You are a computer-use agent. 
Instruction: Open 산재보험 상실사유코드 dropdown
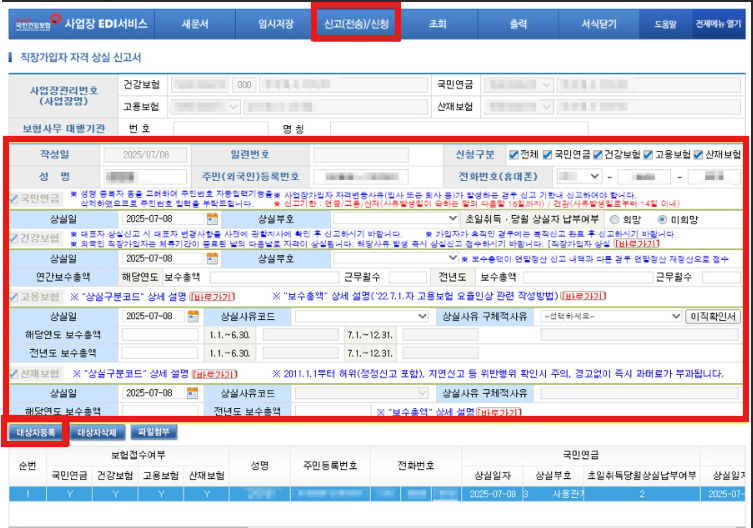[x=361, y=393]
